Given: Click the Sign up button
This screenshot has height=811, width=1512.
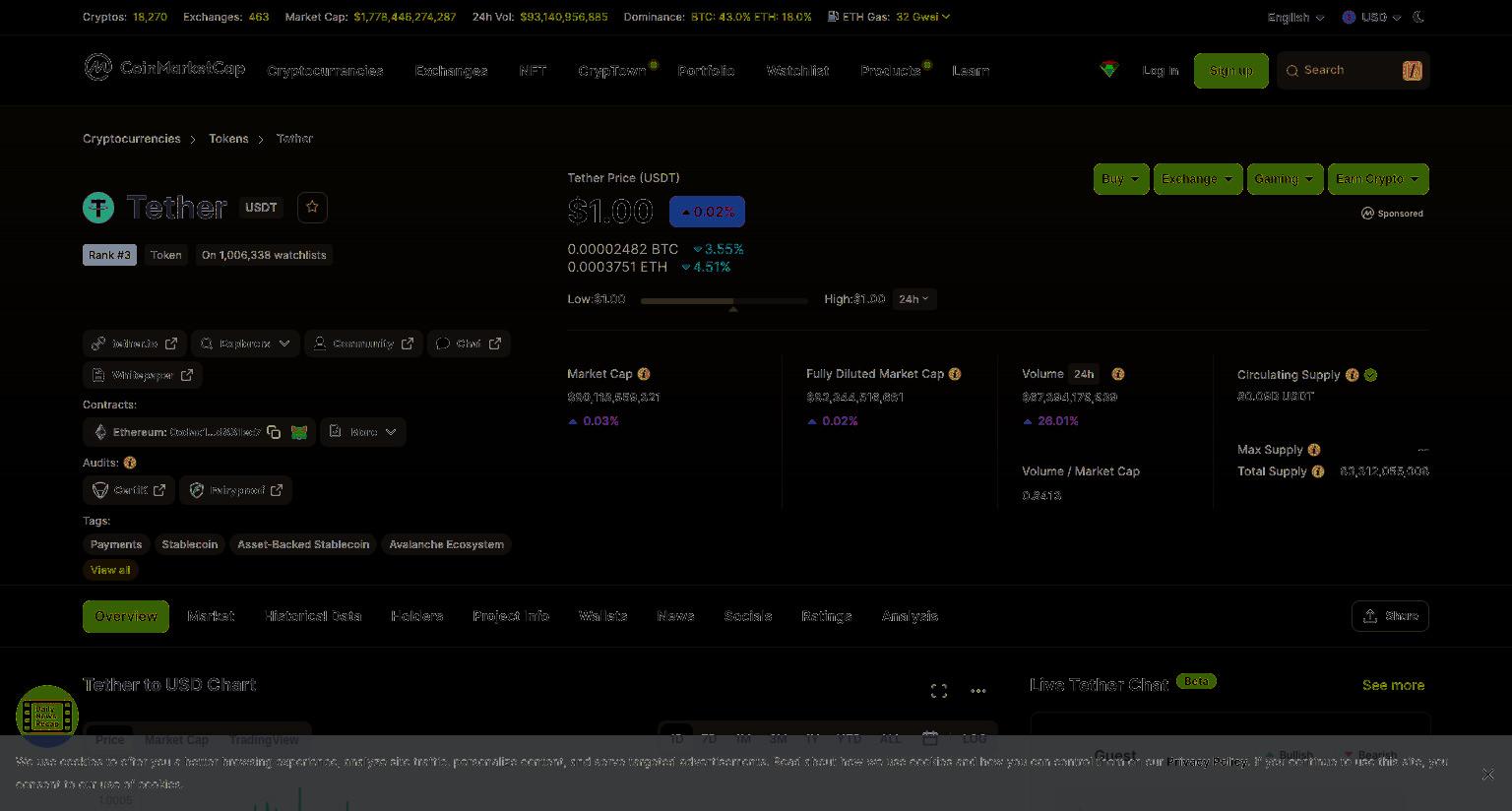Looking at the screenshot, I should coord(1231,71).
